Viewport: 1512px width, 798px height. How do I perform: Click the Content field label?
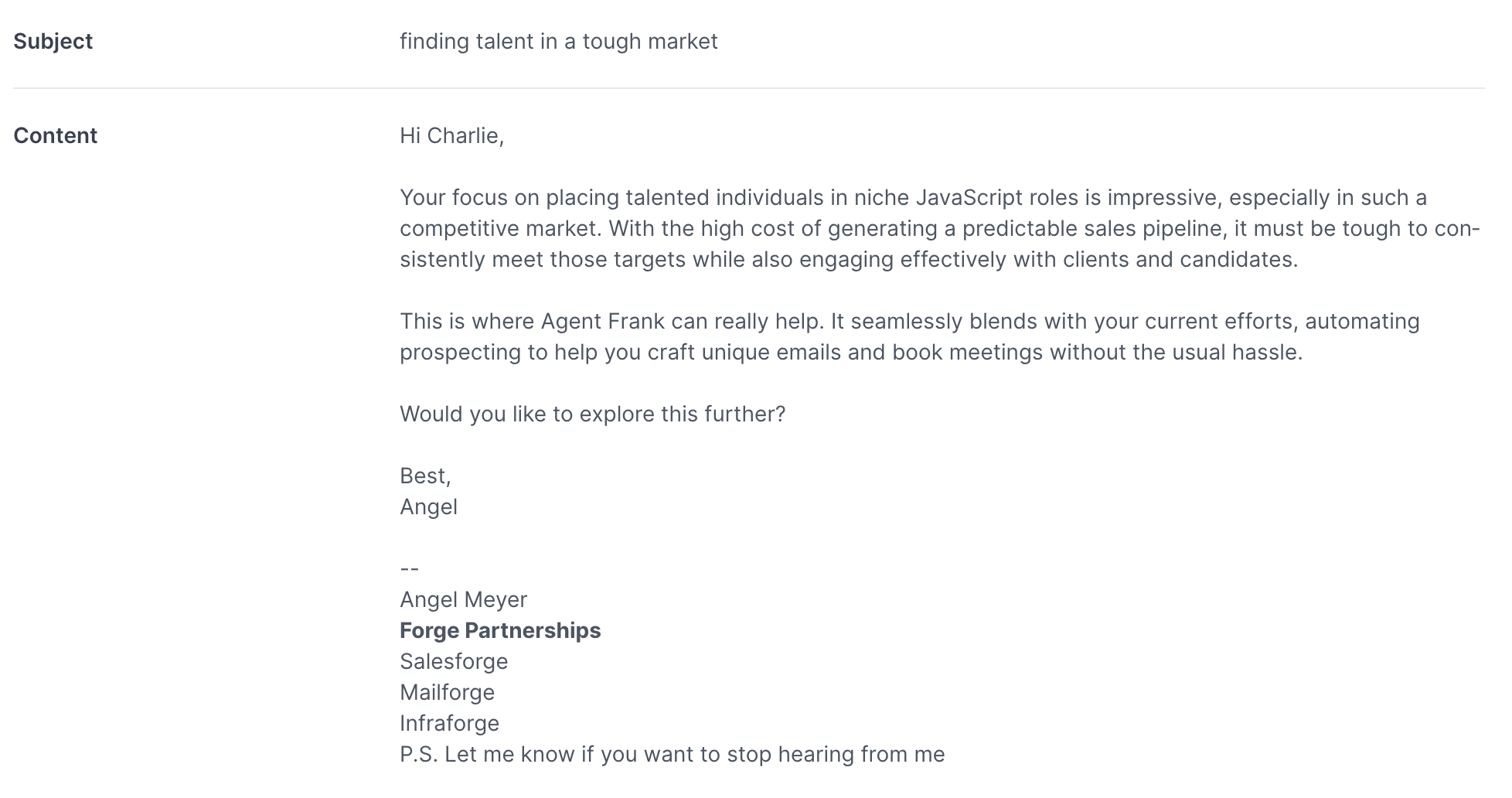[55, 135]
